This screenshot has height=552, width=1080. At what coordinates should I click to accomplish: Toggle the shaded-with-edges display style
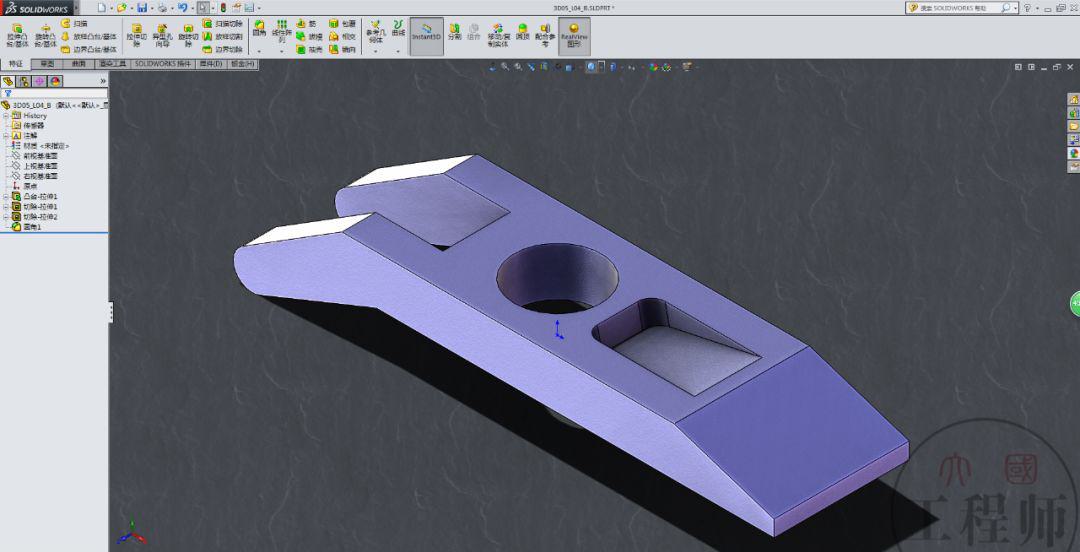click(592, 68)
